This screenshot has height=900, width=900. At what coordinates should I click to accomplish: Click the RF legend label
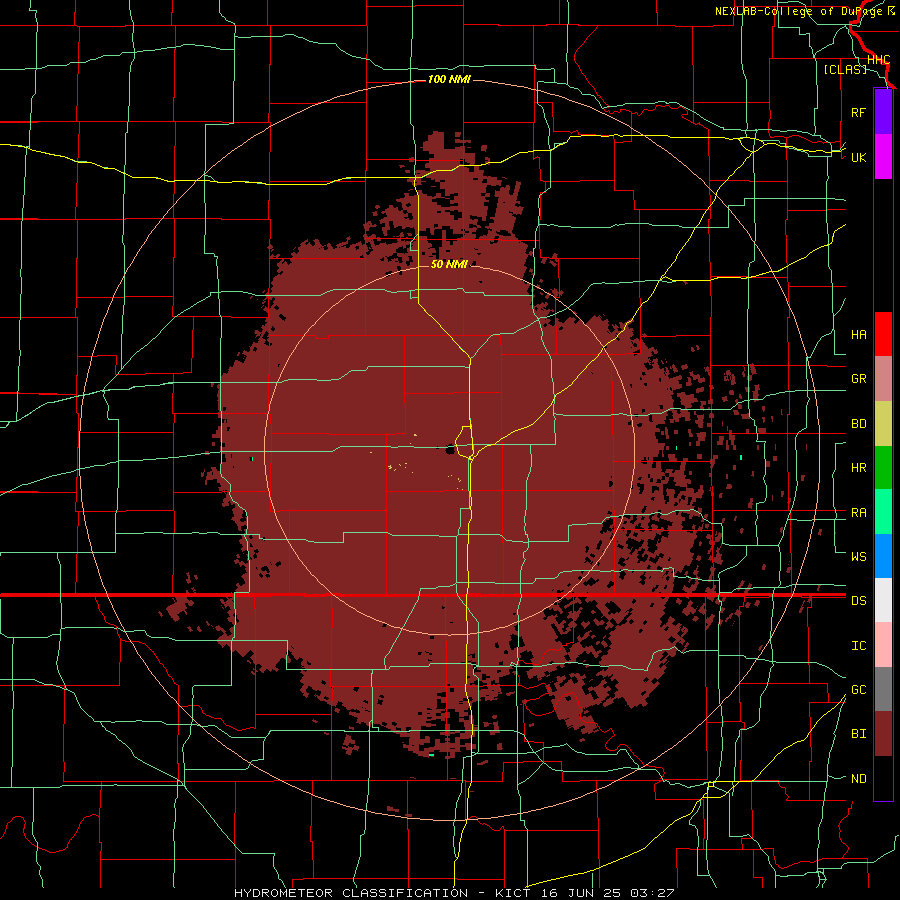[x=858, y=112]
